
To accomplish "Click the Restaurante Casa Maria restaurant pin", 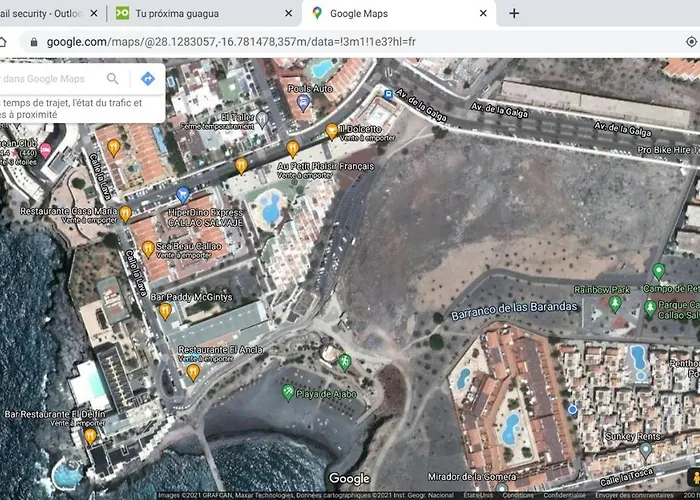I will [125, 214].
